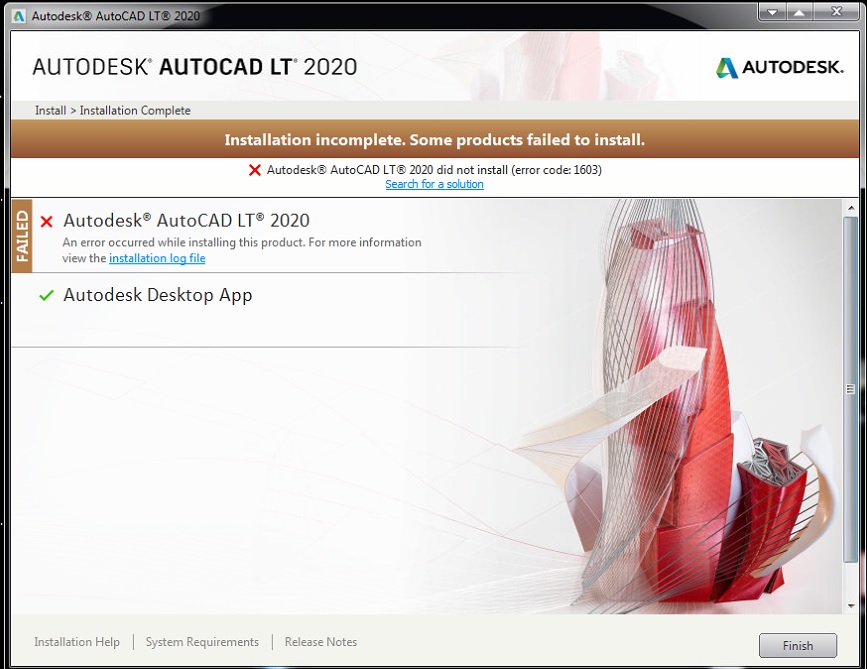Select Installation Complete in the breadcrumb
Viewport: 867px width, 669px height.
(x=131, y=110)
